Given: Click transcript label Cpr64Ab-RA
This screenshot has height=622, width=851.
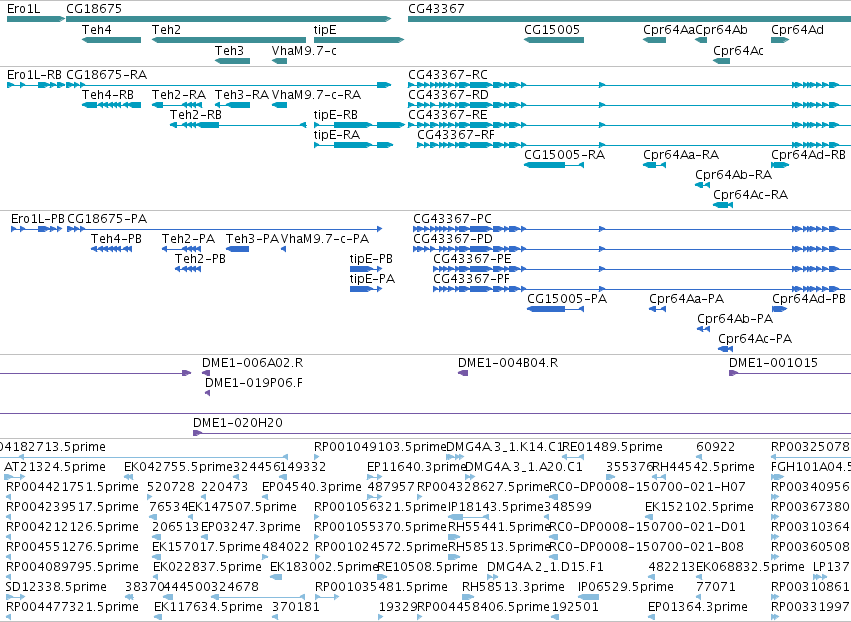Looking at the screenshot, I should (x=733, y=175).
